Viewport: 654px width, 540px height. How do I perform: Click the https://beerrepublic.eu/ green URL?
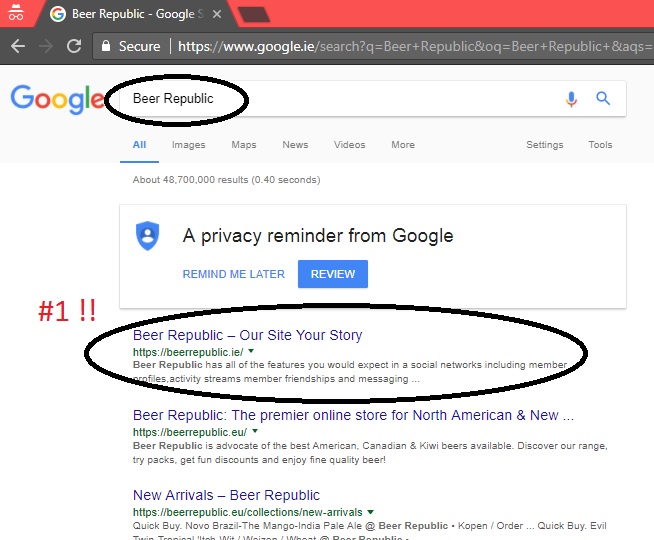pos(190,432)
